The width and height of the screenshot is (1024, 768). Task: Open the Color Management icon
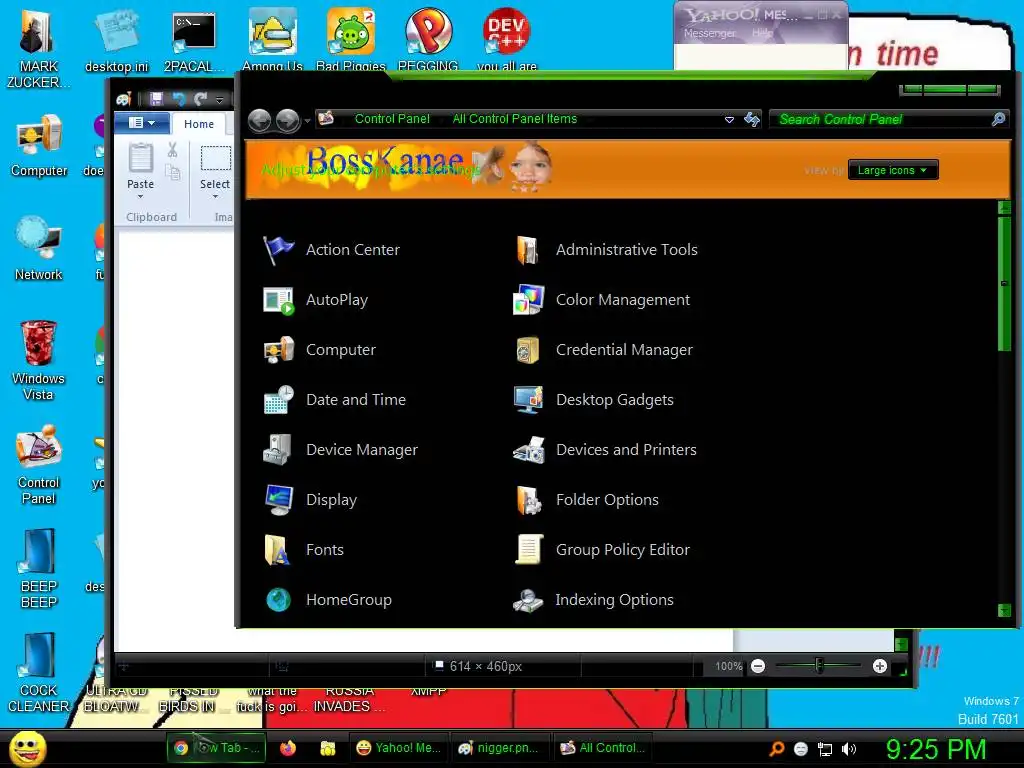pyautogui.click(x=528, y=300)
